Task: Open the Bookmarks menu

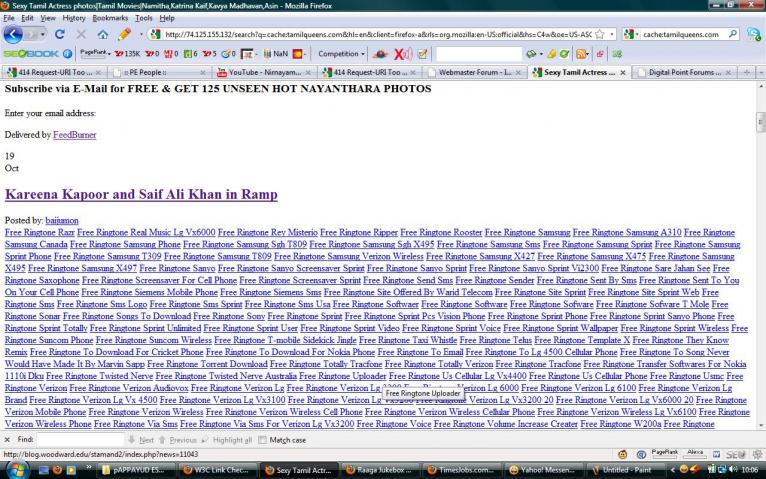Action: tap(110, 18)
